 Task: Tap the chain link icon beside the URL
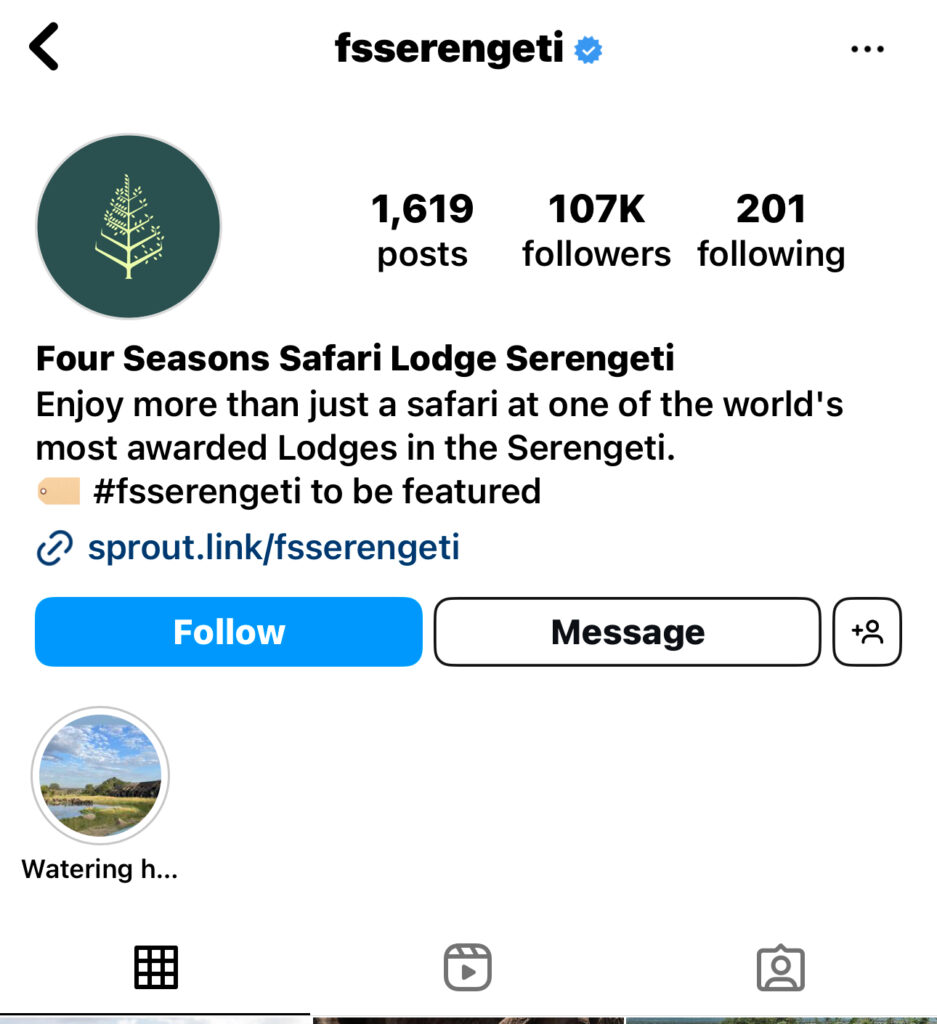point(54,547)
